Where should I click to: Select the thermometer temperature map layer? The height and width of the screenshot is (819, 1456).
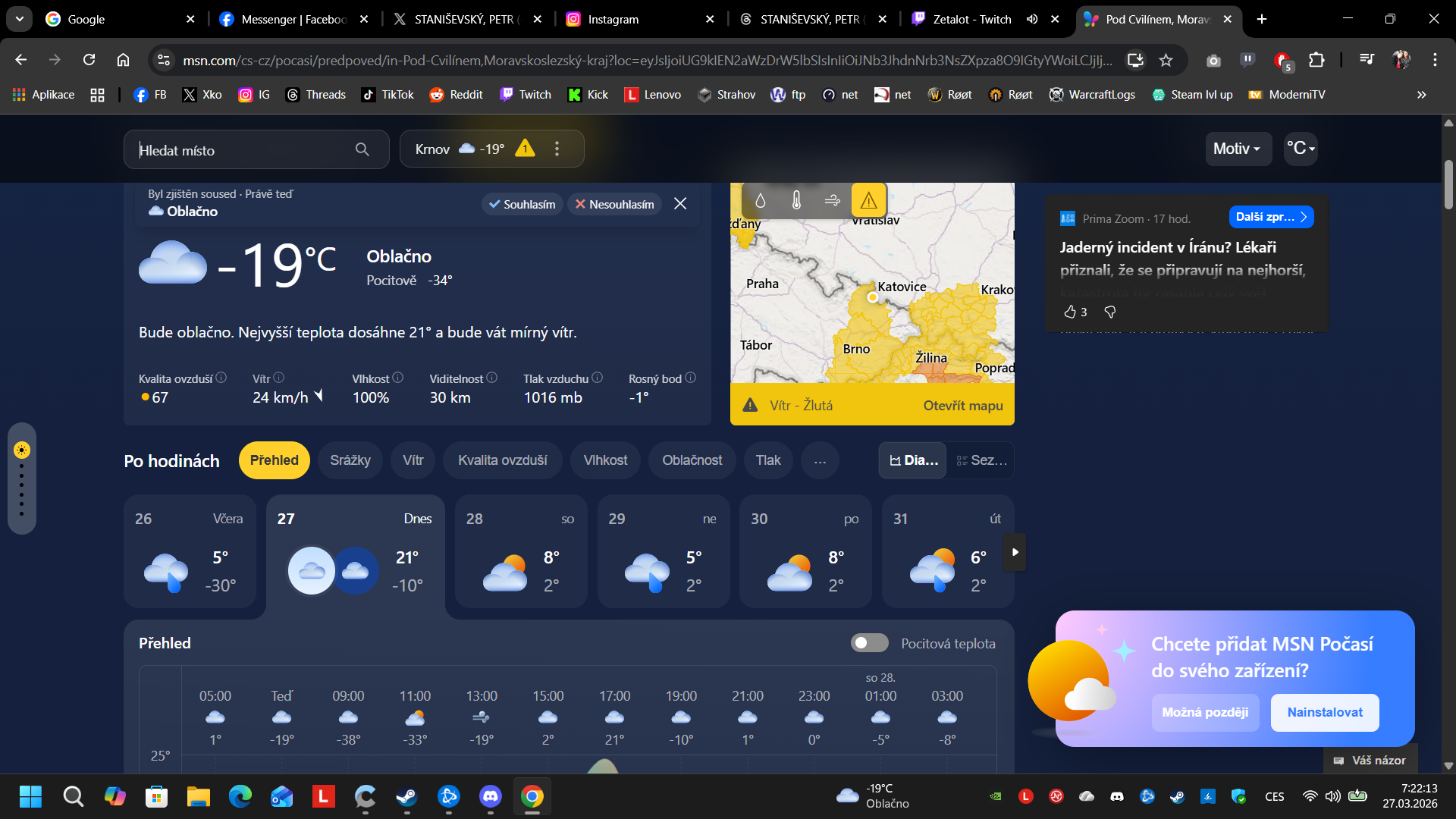[x=796, y=200]
